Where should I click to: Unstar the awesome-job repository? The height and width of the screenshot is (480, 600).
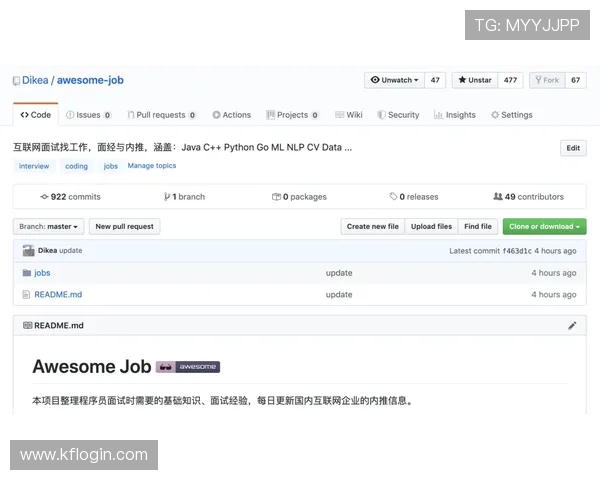click(x=474, y=80)
